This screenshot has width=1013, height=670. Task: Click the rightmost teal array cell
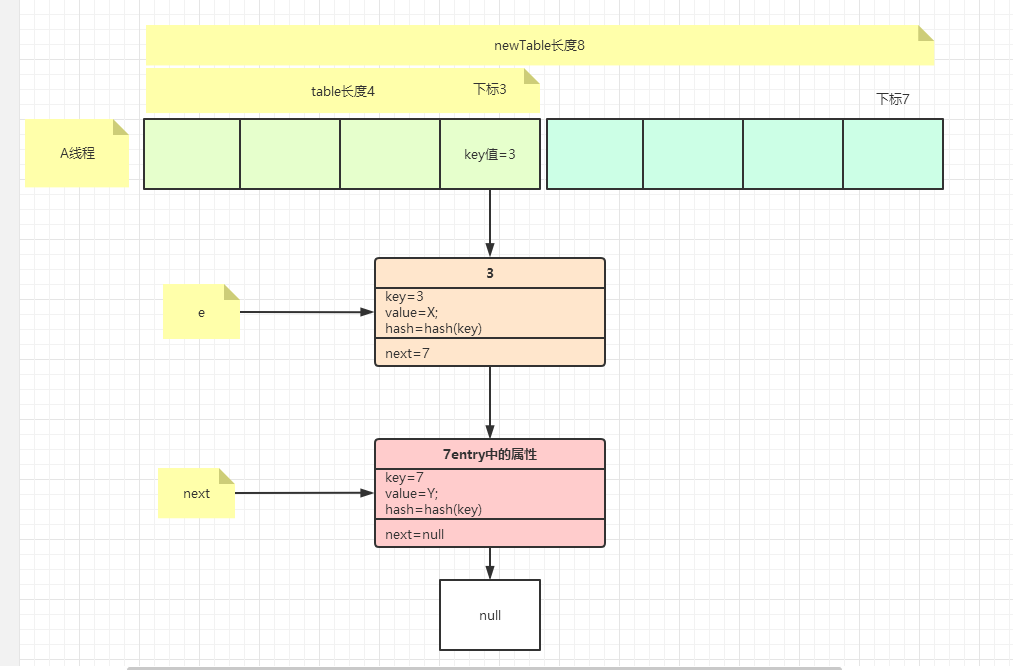[892, 154]
